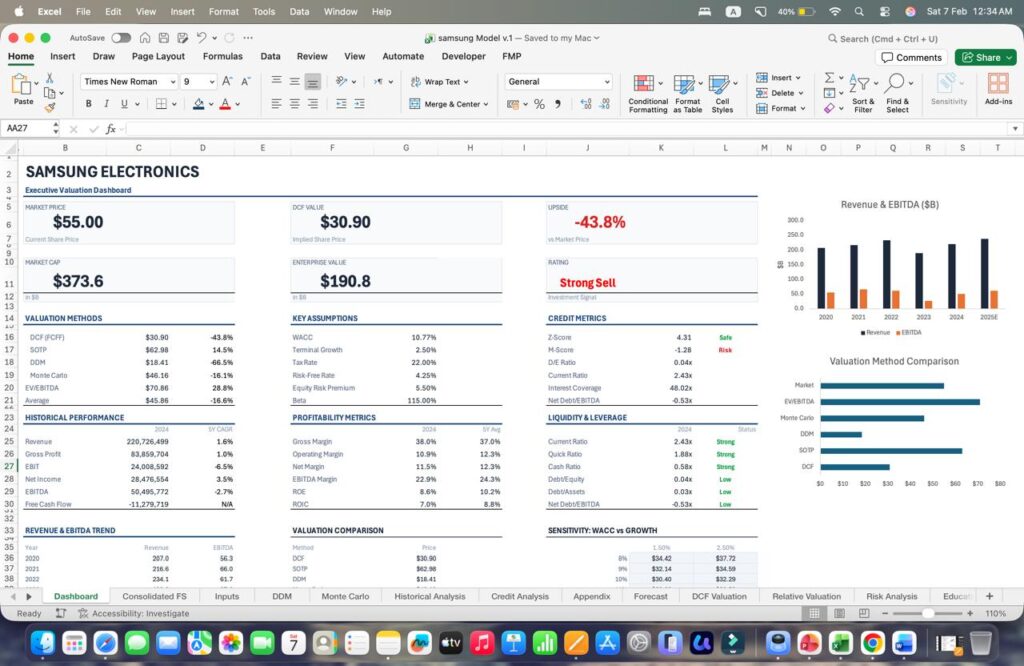Open the Add-ins icon
This screenshot has width=1024, height=666.
[x=998, y=90]
